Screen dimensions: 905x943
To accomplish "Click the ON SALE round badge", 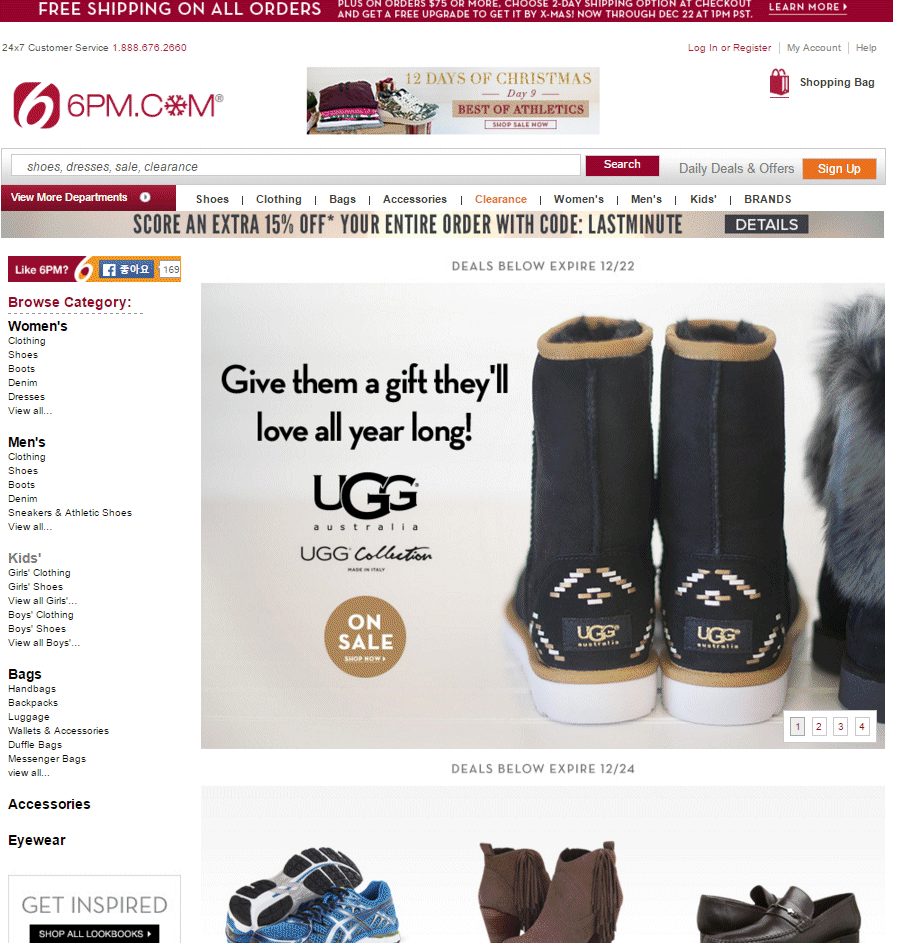I will [x=365, y=637].
